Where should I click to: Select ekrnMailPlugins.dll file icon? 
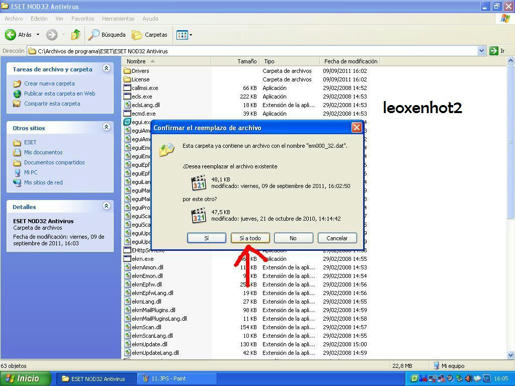127,310
